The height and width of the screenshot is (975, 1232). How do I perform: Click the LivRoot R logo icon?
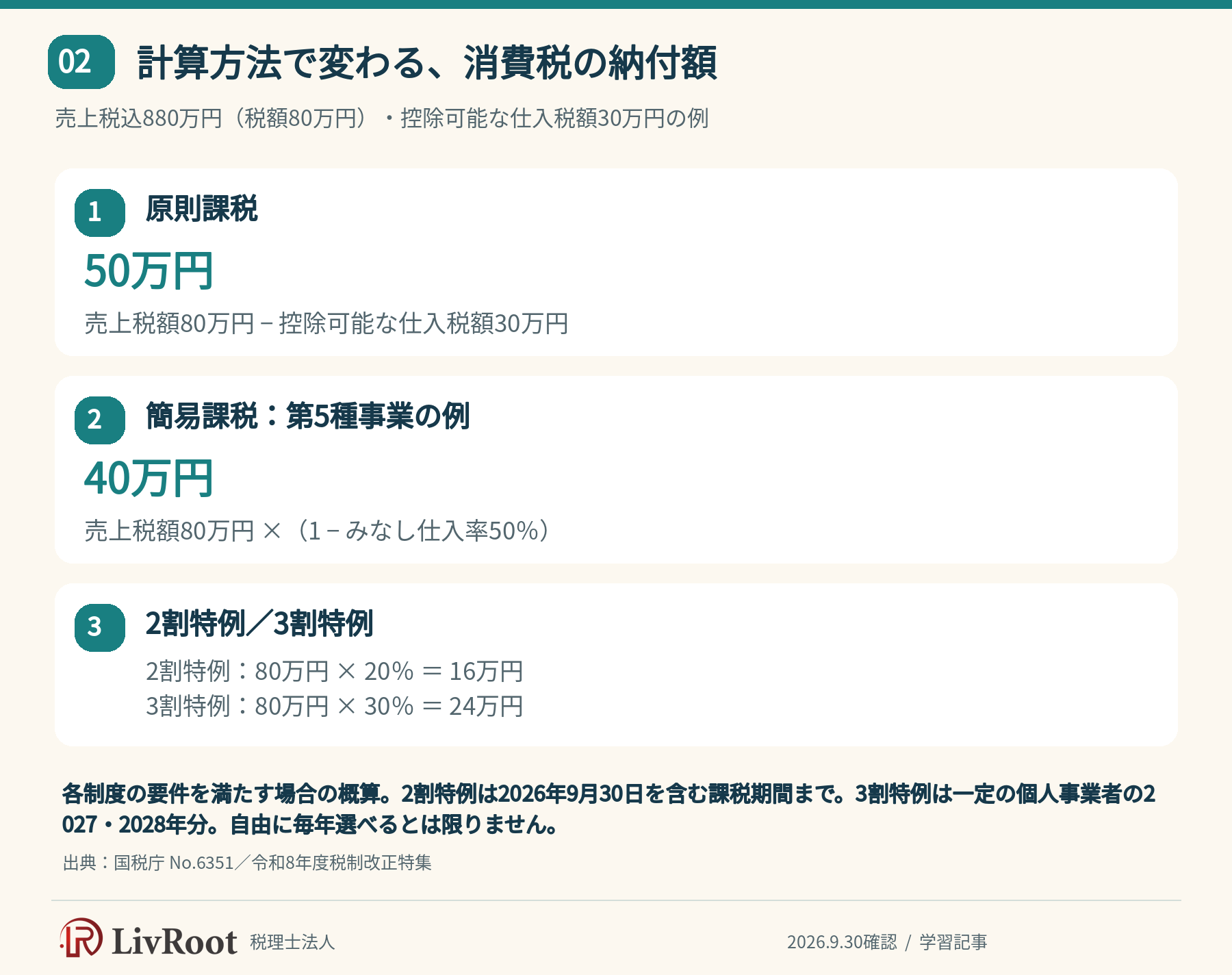[x=81, y=937]
